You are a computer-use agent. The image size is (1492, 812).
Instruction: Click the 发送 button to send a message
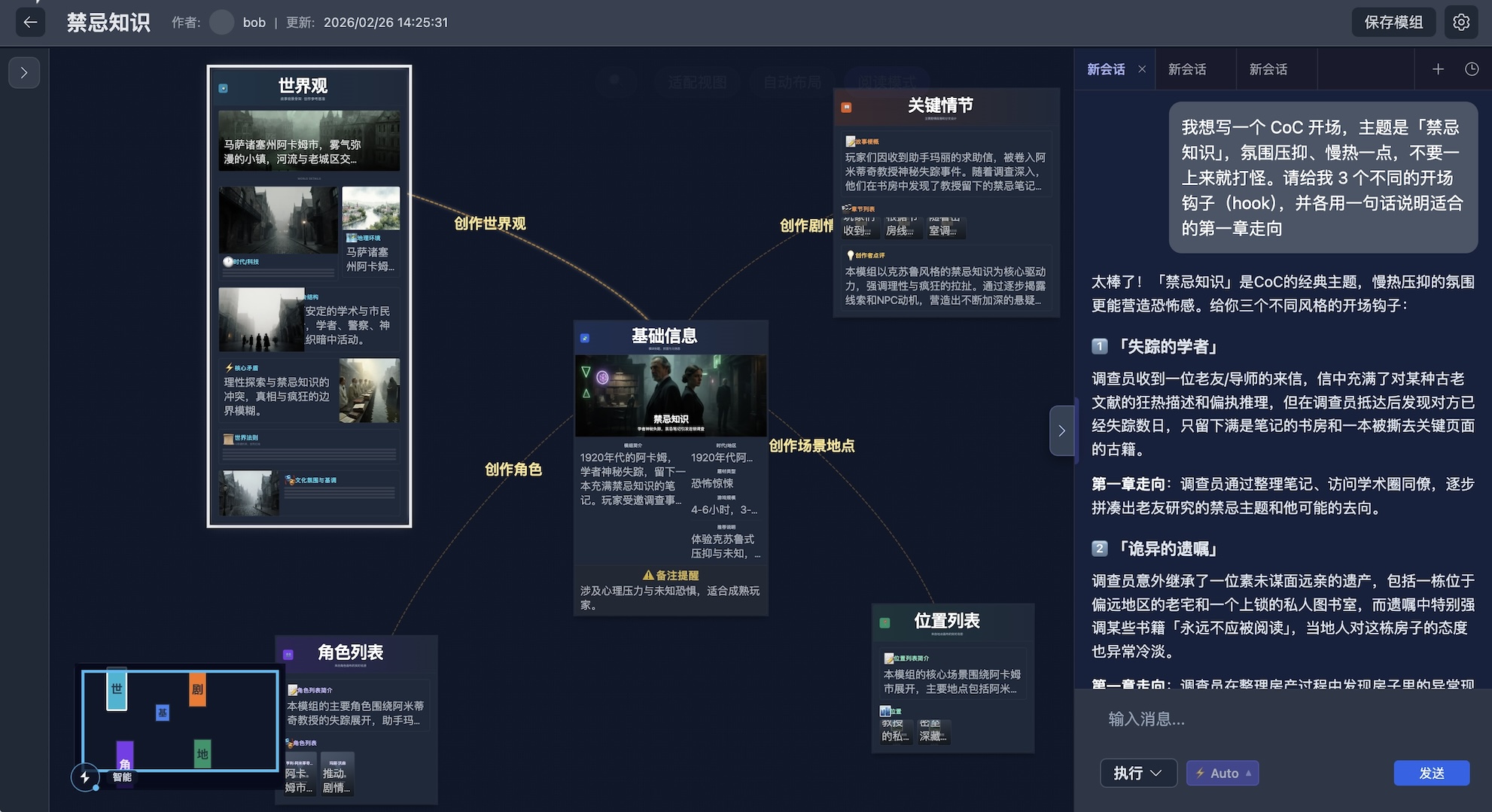1431,773
